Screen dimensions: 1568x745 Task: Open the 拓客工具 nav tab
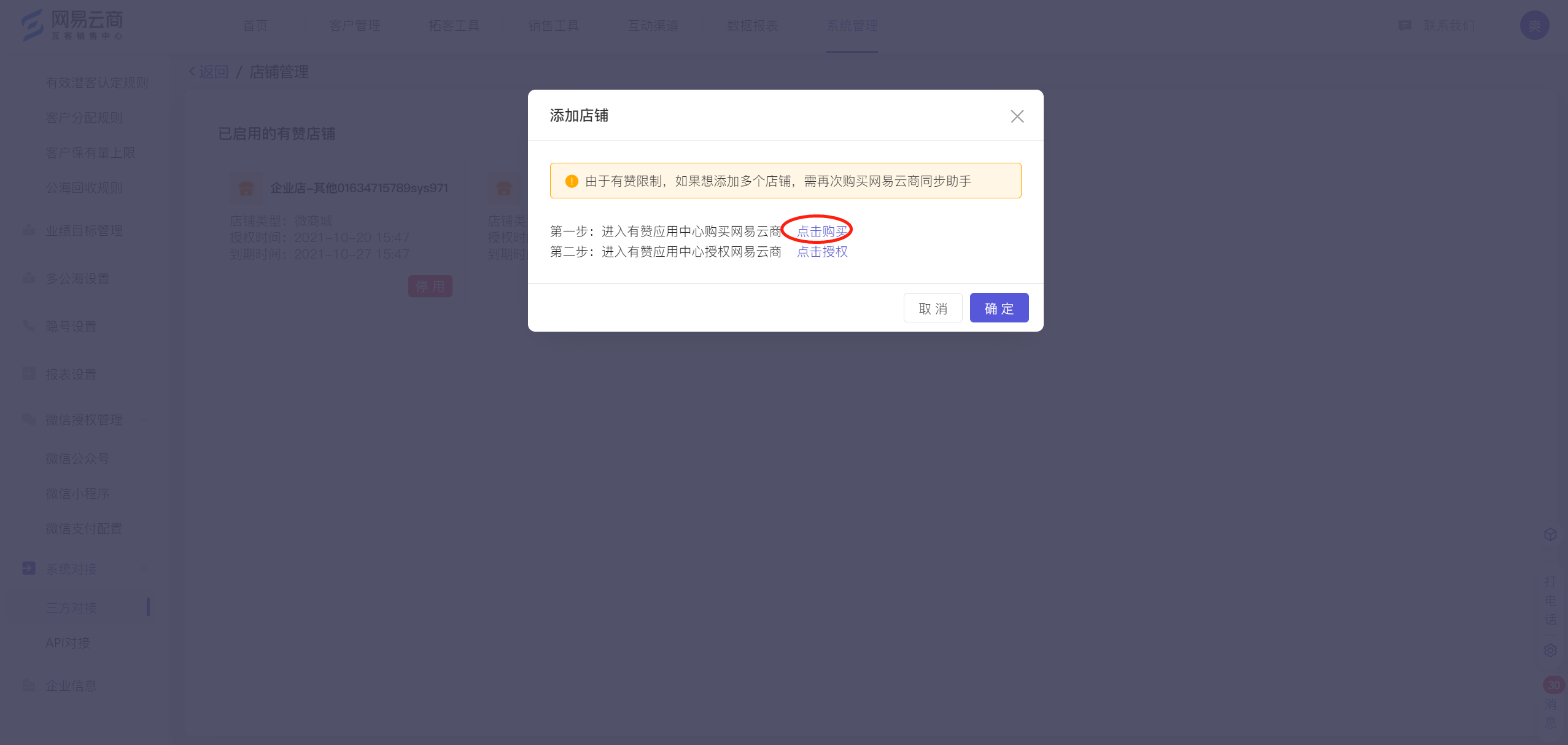454,26
